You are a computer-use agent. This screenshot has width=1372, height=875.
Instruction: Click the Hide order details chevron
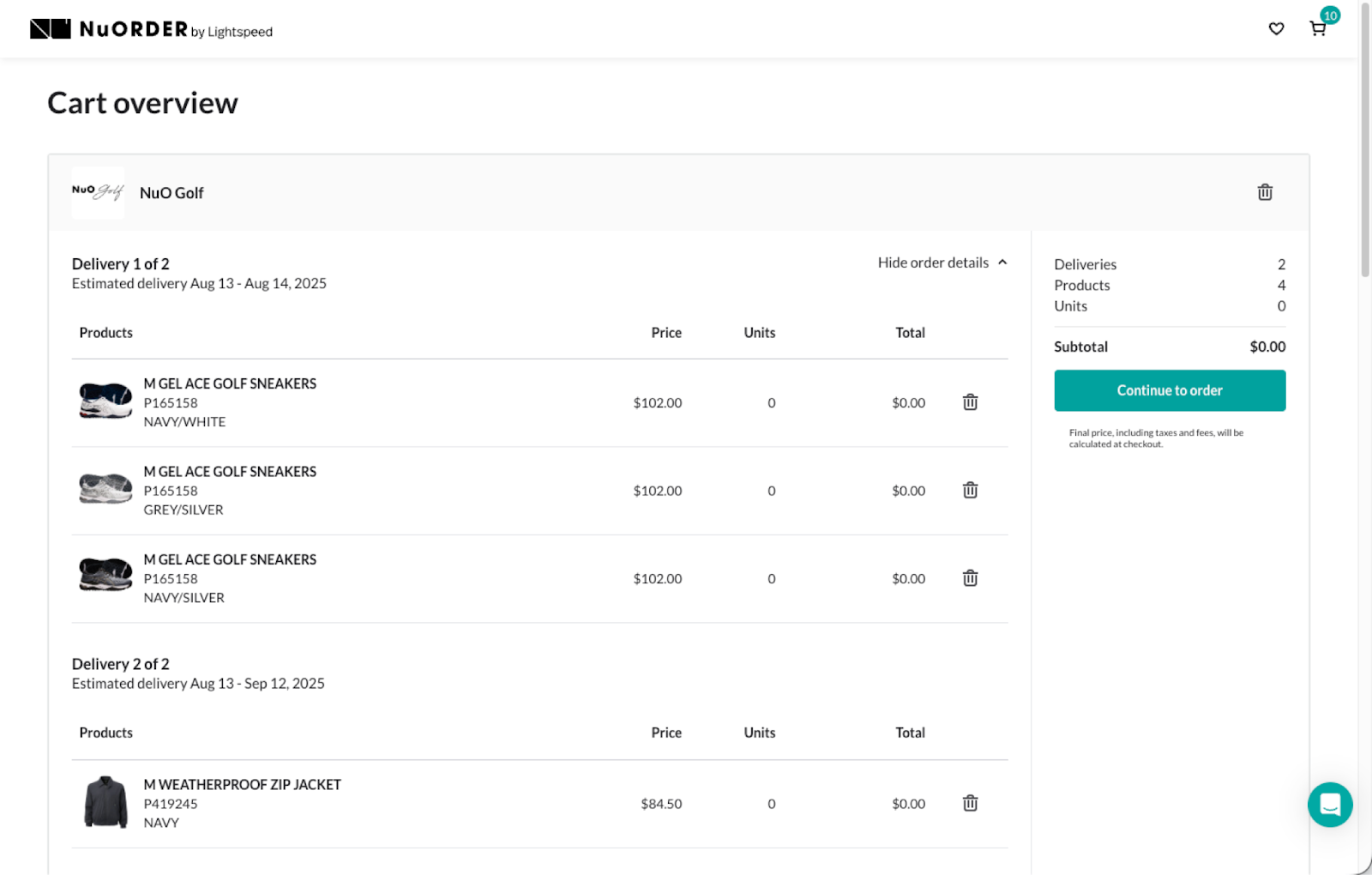pos(1002,262)
